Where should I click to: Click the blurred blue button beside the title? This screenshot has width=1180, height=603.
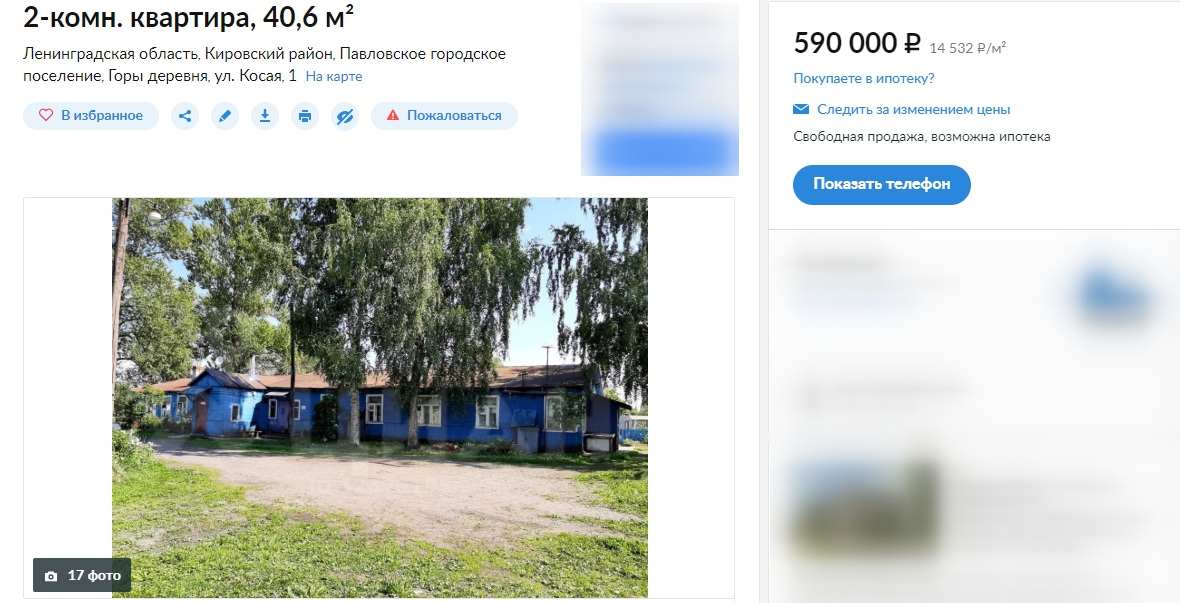[x=661, y=151]
